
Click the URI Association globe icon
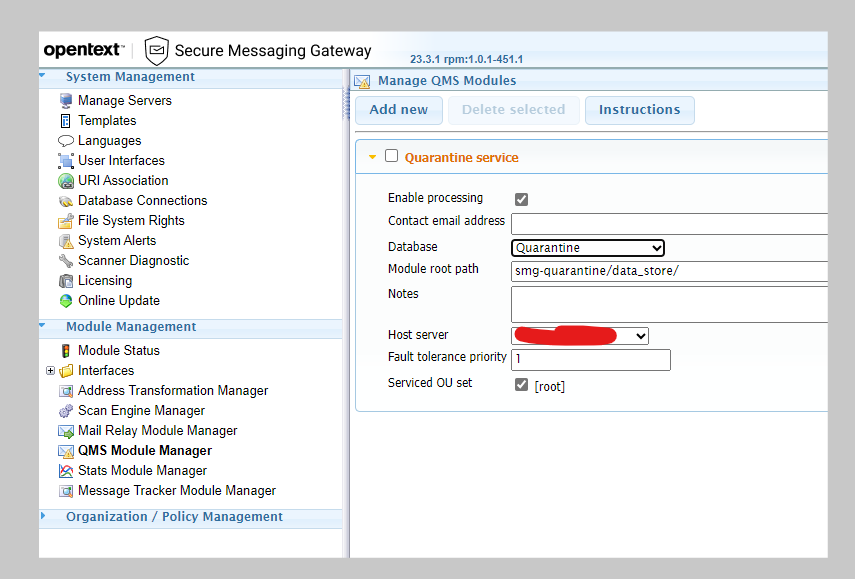pos(66,181)
